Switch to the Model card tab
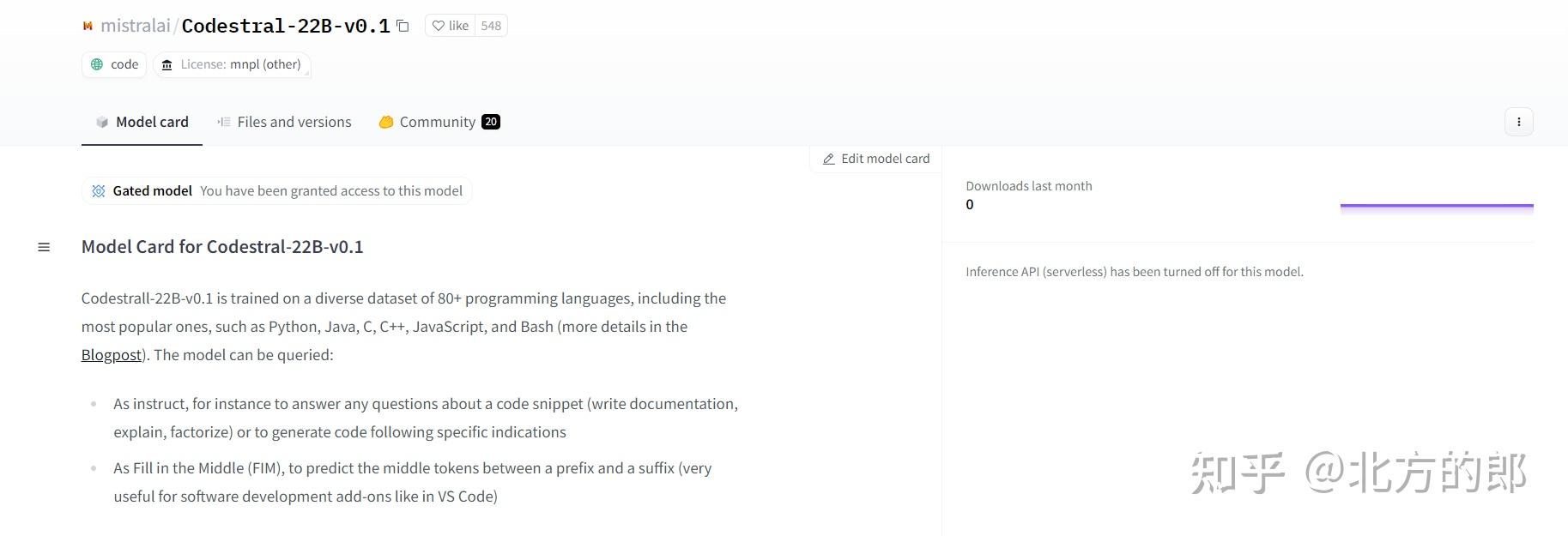 point(142,122)
